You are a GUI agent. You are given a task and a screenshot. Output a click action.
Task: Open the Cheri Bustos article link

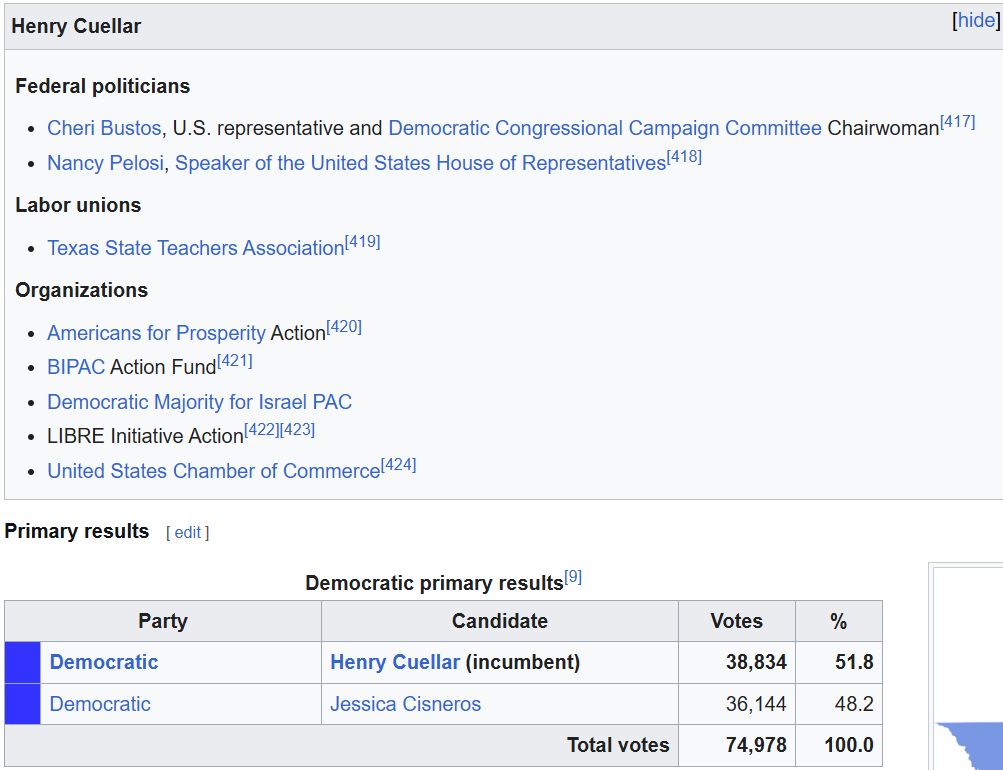click(x=104, y=128)
